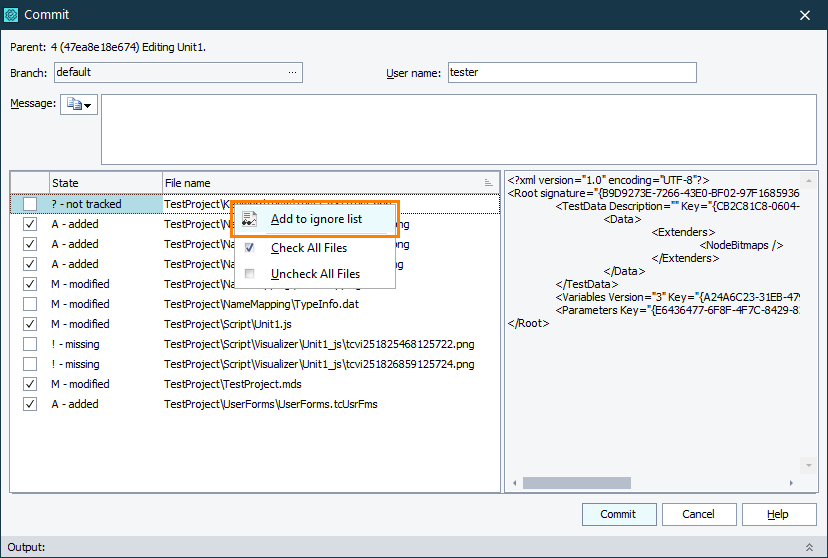Image resolution: width=828 pixels, height=558 pixels.
Task: Click the Uncheck All Files box icon
Action: tap(250, 273)
